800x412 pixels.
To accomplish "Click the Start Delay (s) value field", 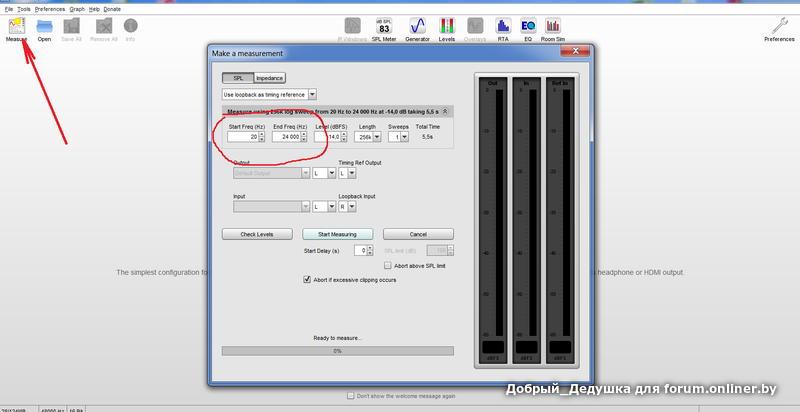I will click(360, 250).
